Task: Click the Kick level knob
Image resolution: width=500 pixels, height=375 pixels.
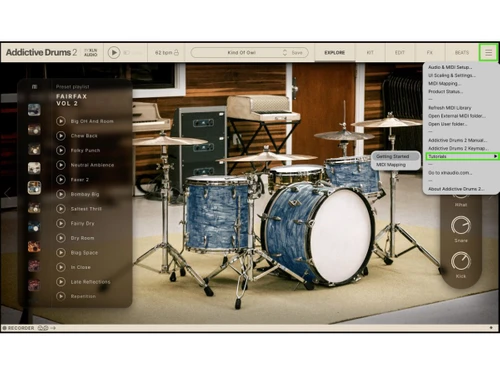Action: tap(461, 262)
